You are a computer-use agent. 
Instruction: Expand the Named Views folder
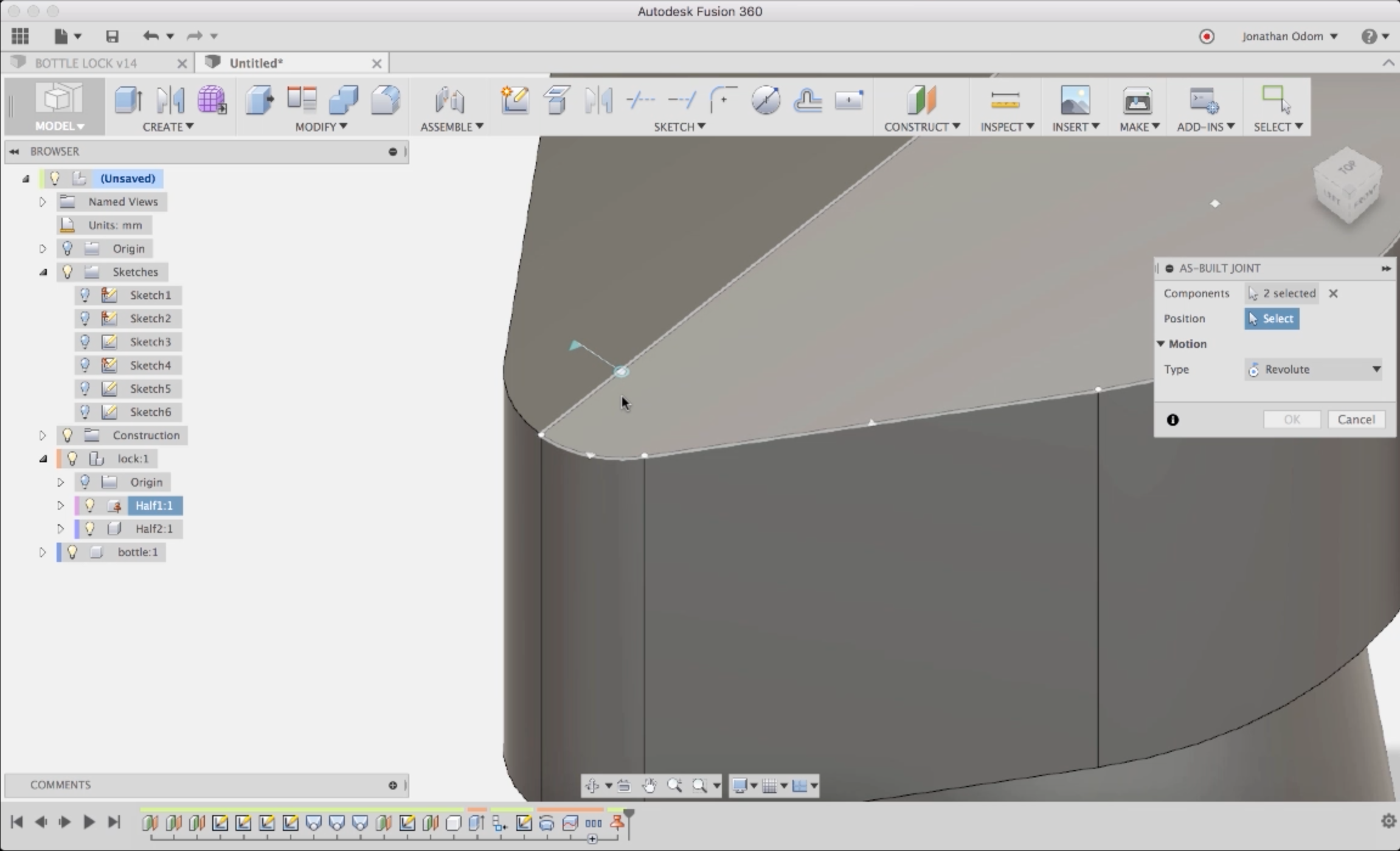(43, 201)
